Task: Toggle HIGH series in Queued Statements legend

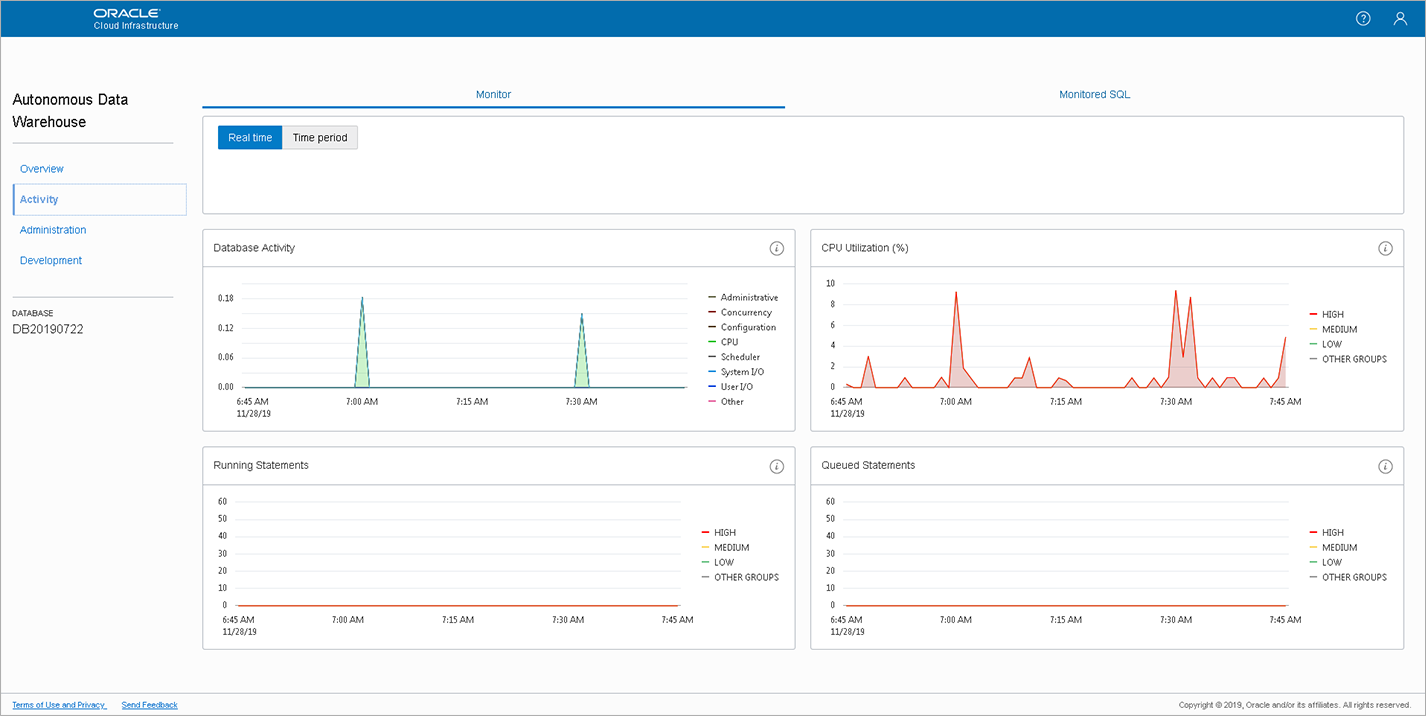Action: pyautogui.click(x=1327, y=533)
